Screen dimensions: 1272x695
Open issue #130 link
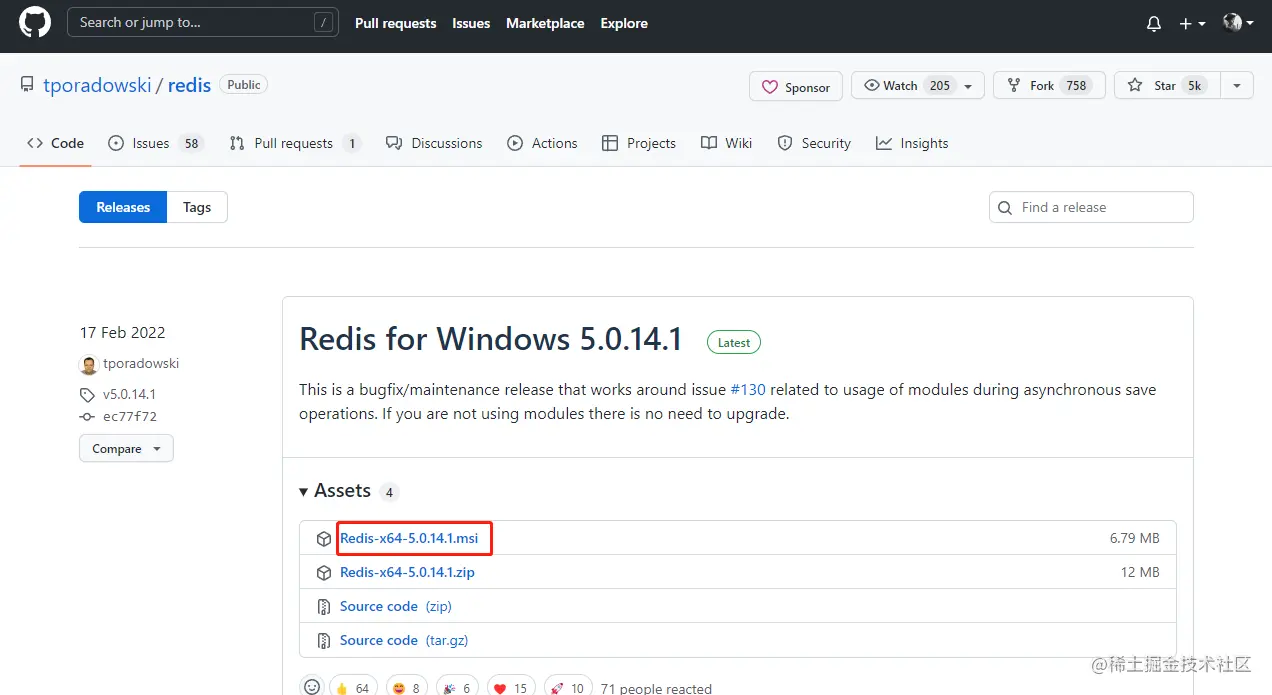[748, 389]
